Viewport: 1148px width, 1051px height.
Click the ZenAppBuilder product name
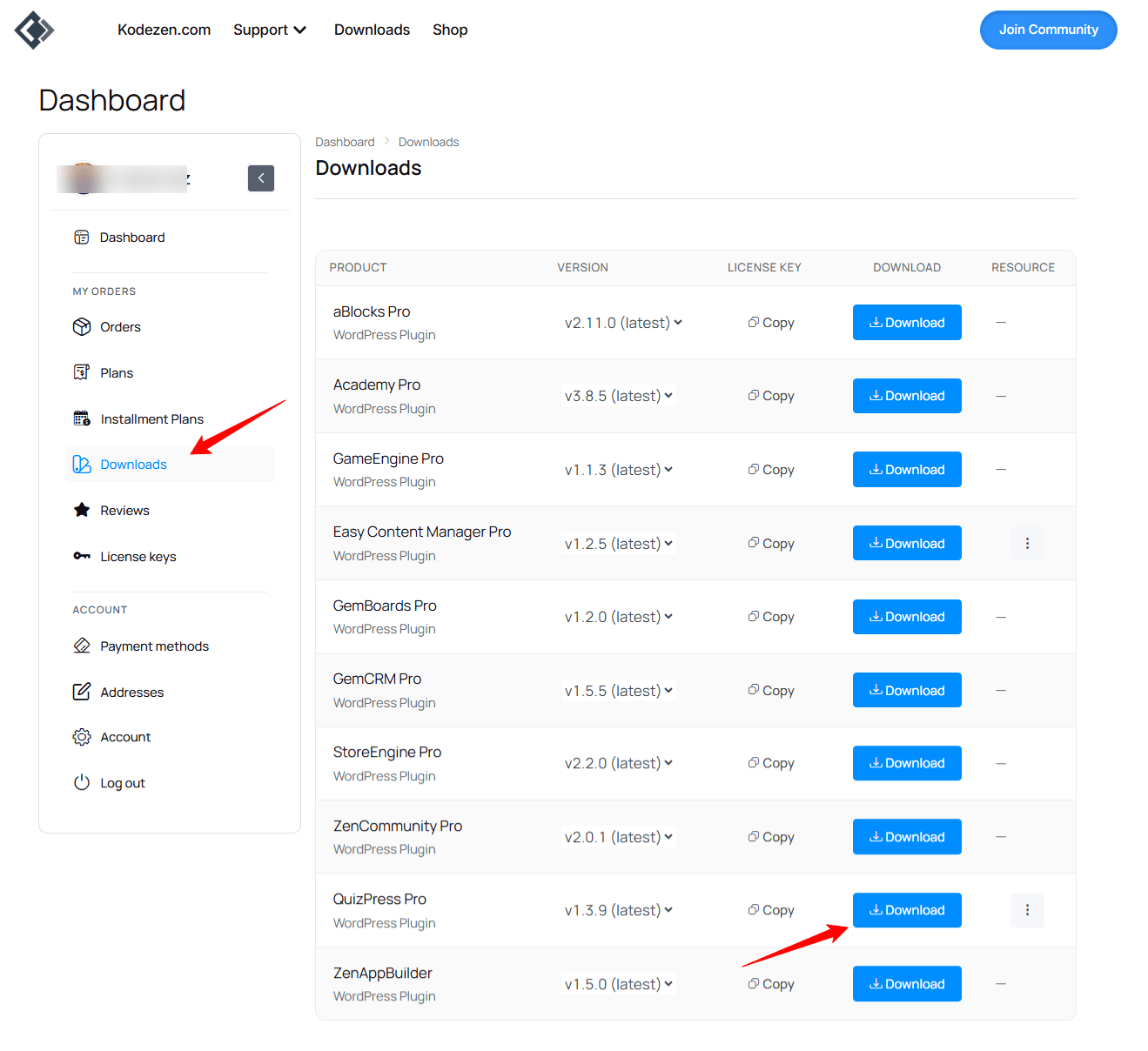382,973
